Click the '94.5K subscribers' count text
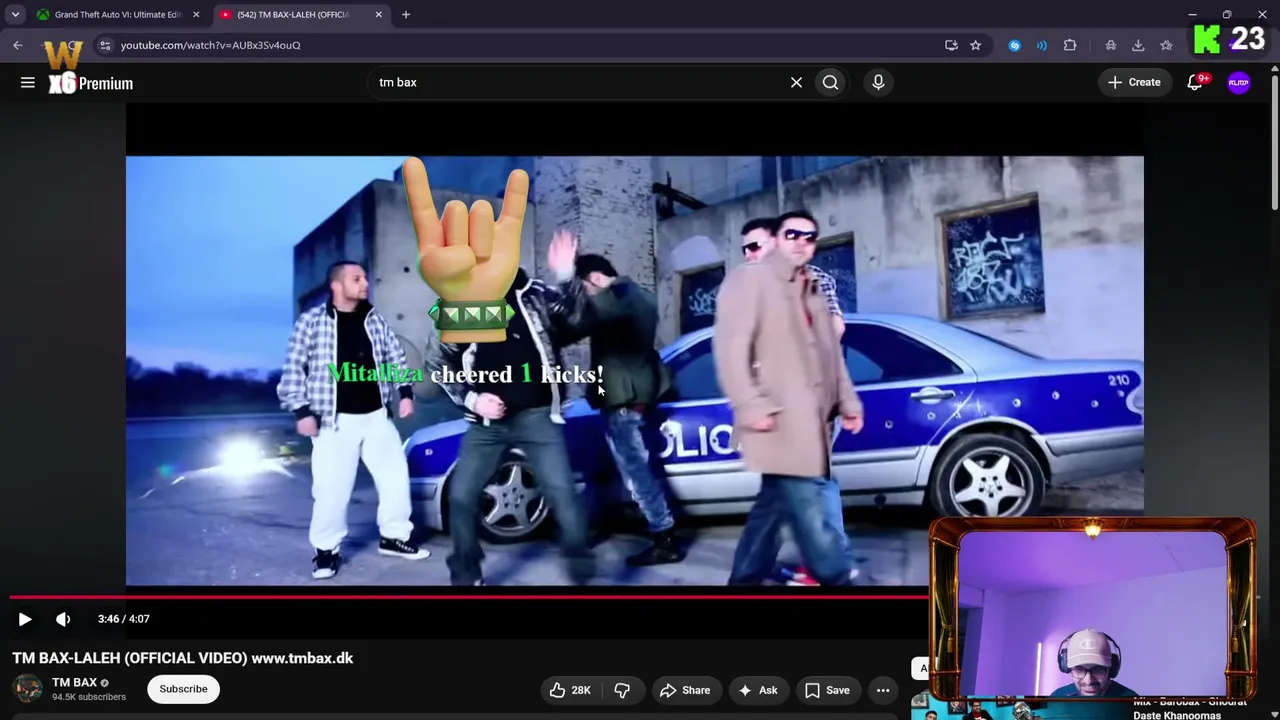 tap(89, 697)
